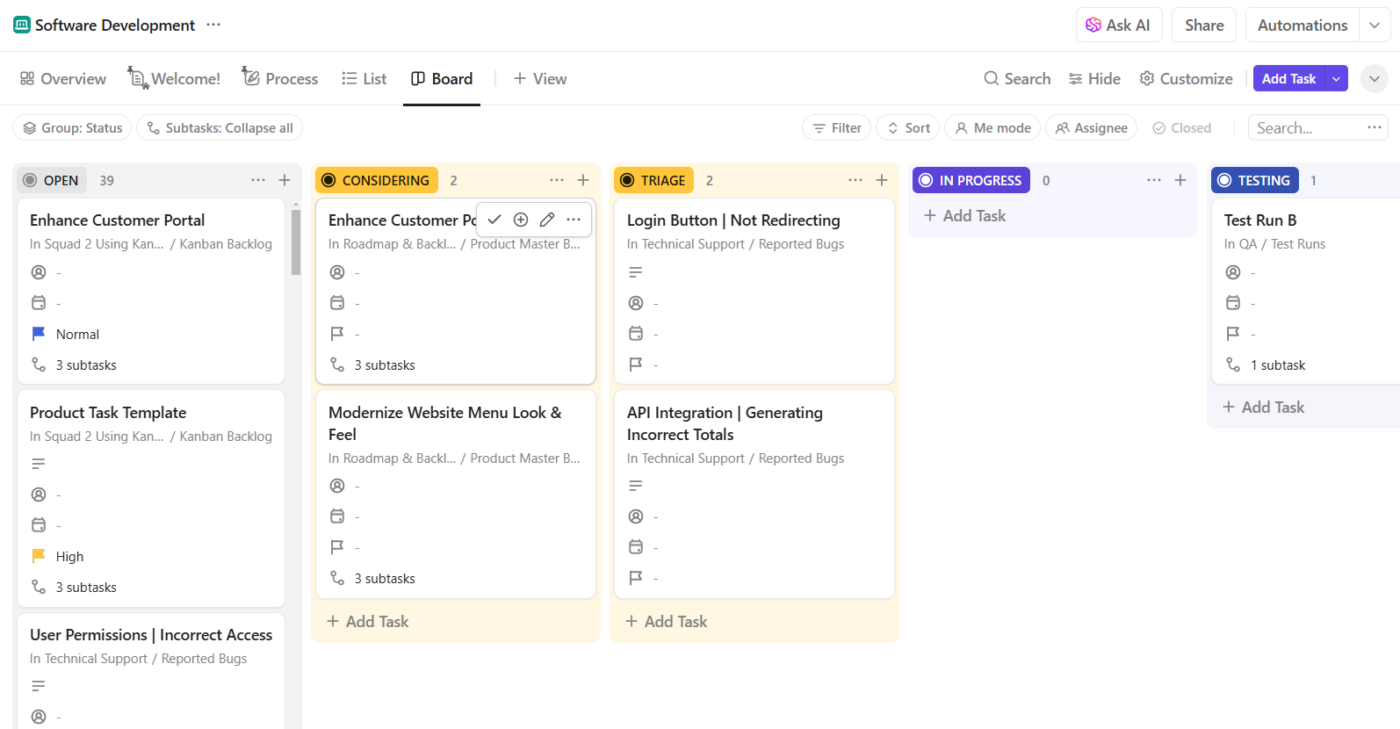Mark hovered Enhance Customer Portal card complete

tap(494, 220)
